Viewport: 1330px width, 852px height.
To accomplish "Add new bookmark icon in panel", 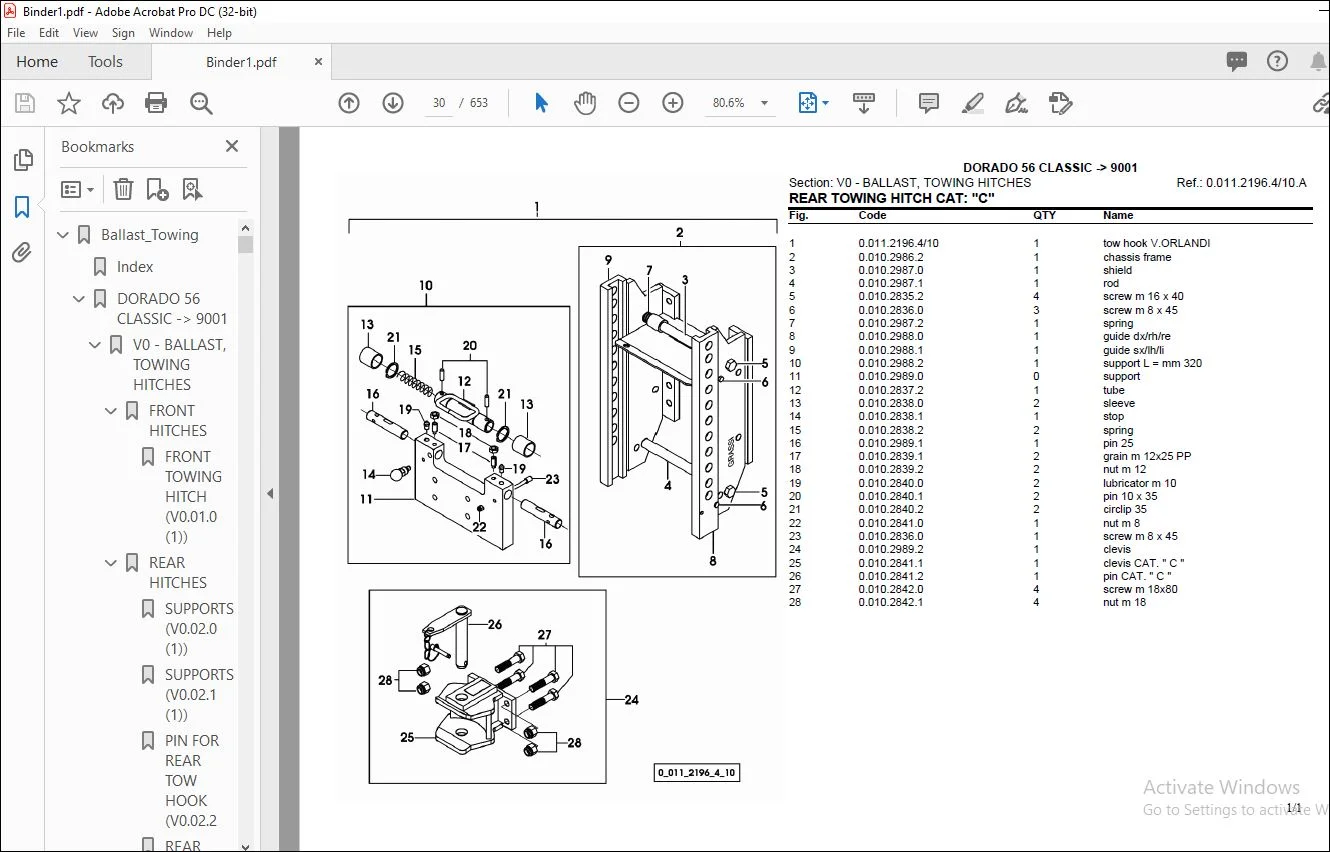I will click(158, 189).
